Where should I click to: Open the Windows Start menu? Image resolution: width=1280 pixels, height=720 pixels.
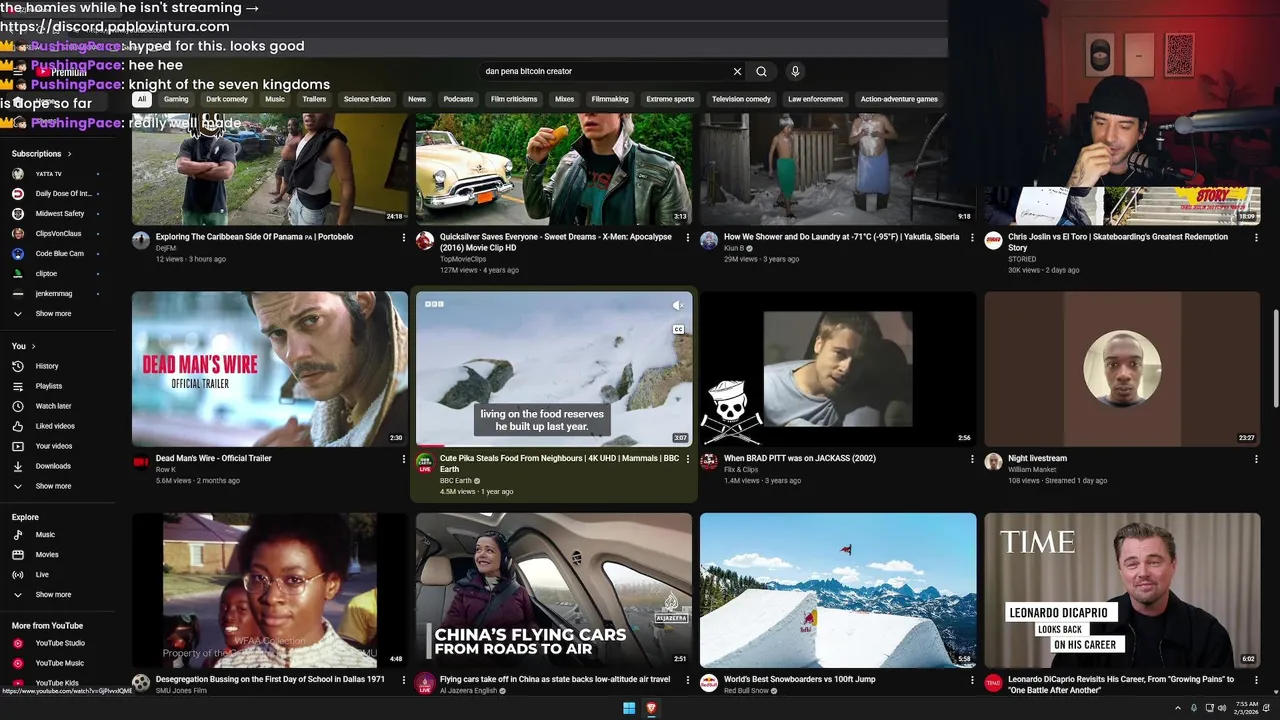point(629,708)
